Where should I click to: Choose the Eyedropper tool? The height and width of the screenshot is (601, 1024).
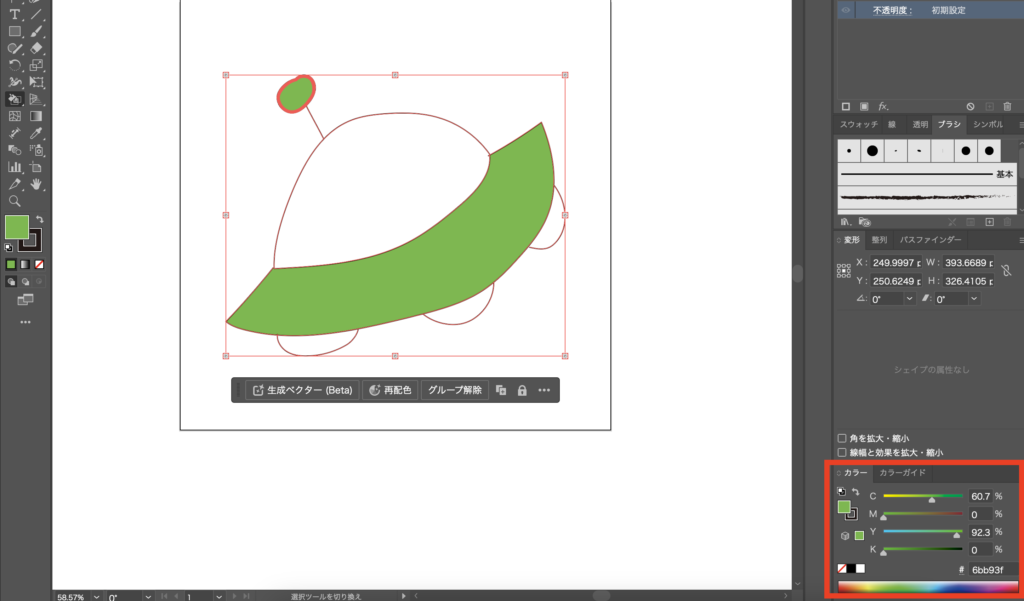[x=36, y=132]
